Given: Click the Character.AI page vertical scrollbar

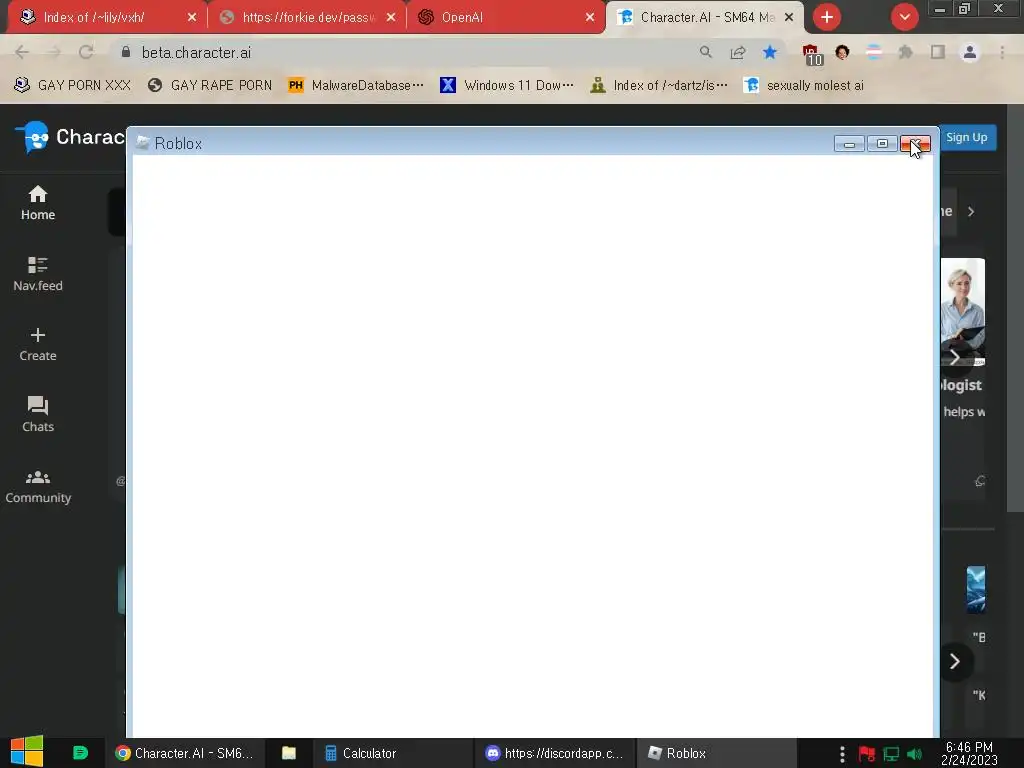Looking at the screenshot, I should point(1015,307).
